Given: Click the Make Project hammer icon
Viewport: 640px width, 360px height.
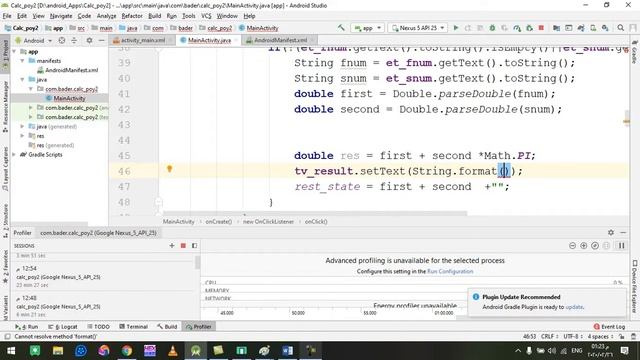Looking at the screenshot, I should click(341, 28).
